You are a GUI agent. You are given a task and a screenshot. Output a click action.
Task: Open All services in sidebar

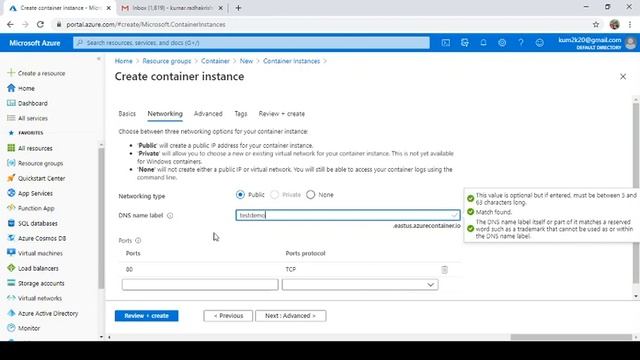pos(33,118)
